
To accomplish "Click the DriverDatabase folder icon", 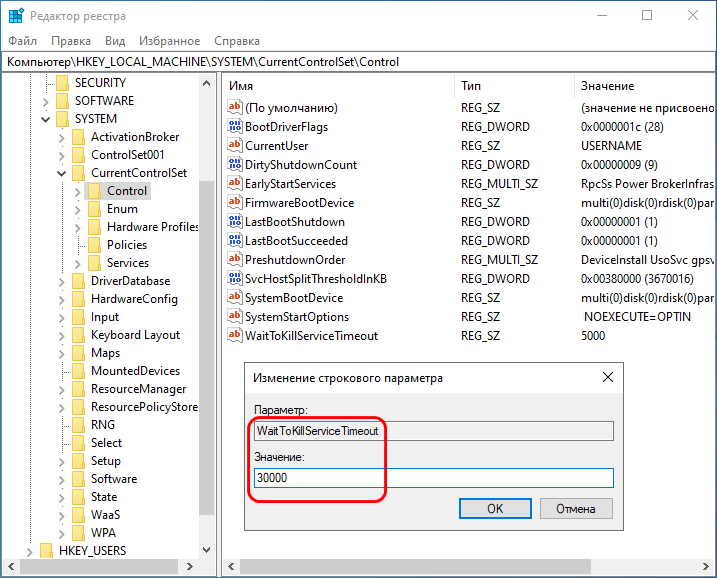I will point(79,281).
